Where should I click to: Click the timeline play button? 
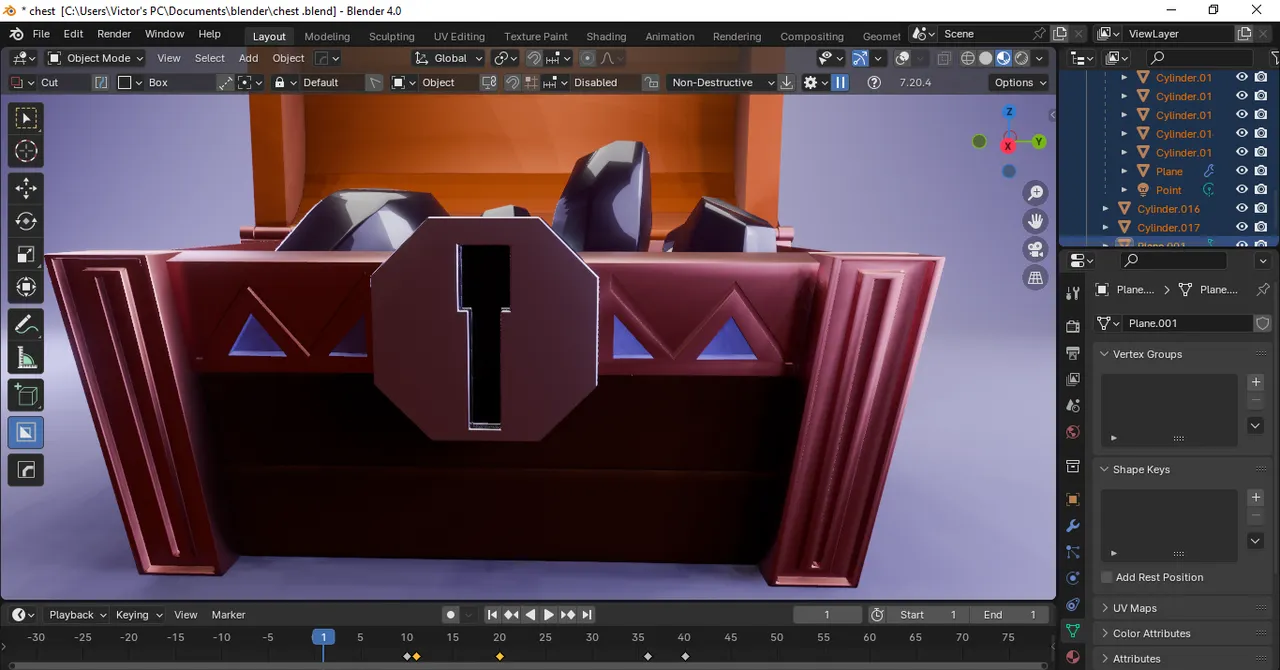[x=548, y=615]
